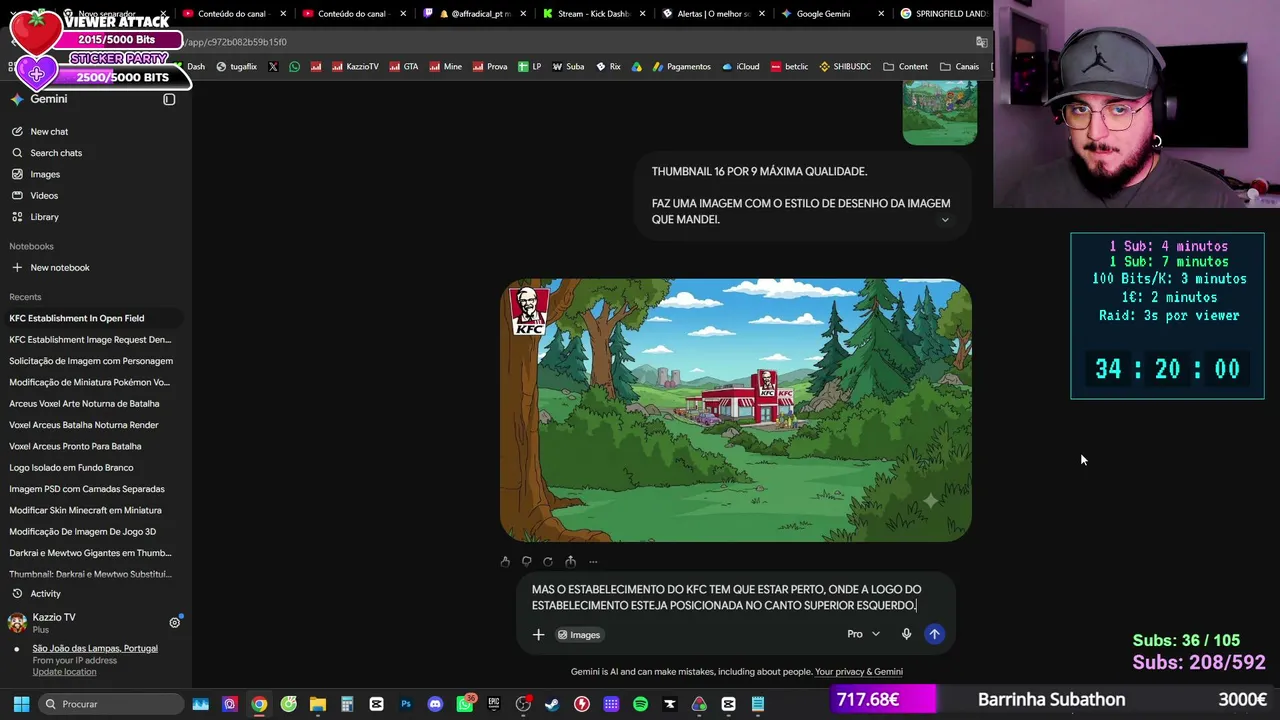Switch to the SPRINGFIELD LANDS tab

942,14
